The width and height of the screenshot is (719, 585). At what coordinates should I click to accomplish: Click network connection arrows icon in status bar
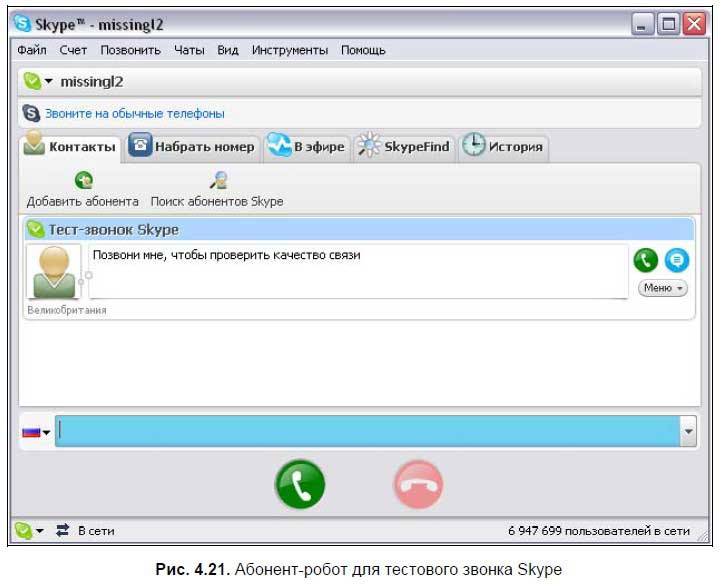tap(61, 530)
